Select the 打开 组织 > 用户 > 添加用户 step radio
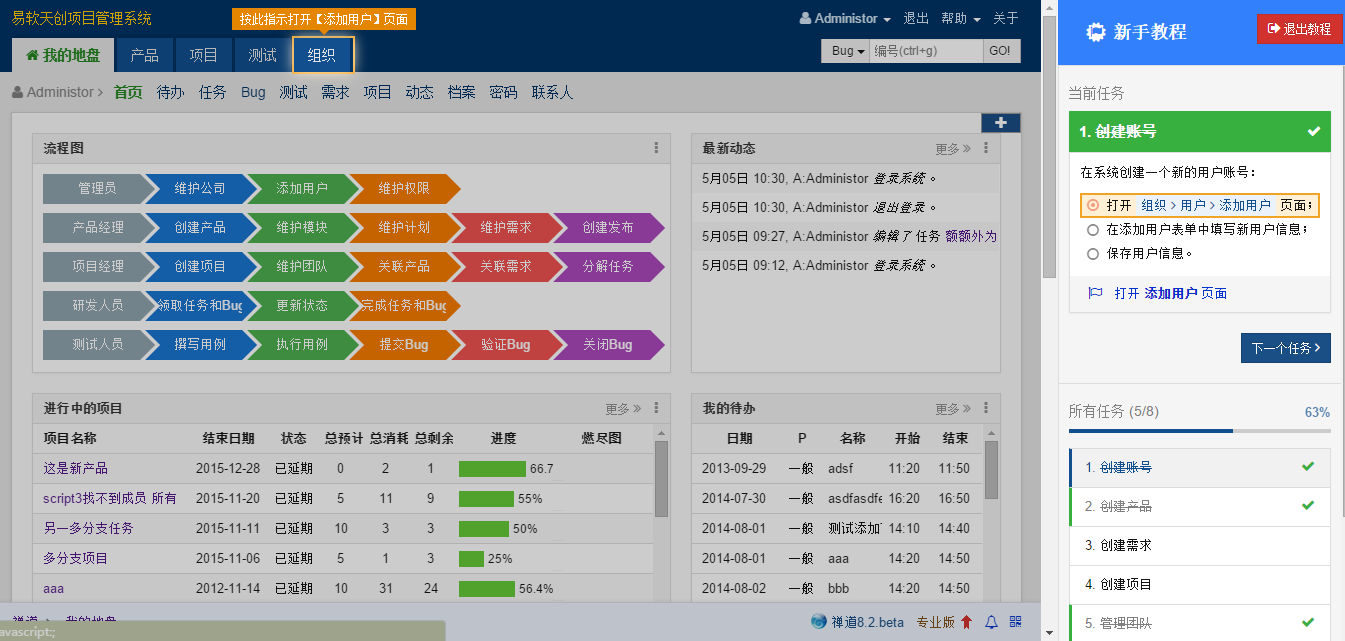Screen dimensions: 1345x641 coord(1093,205)
